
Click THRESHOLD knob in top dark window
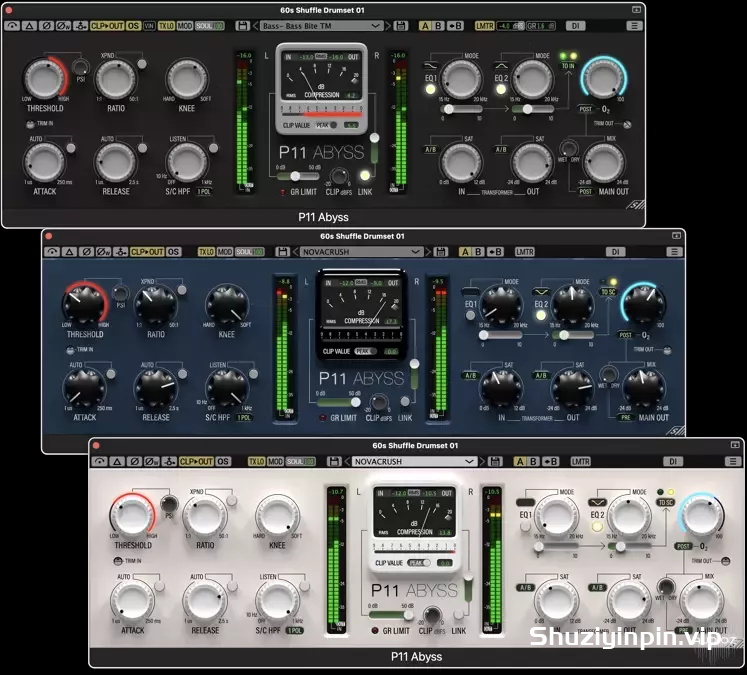point(44,79)
